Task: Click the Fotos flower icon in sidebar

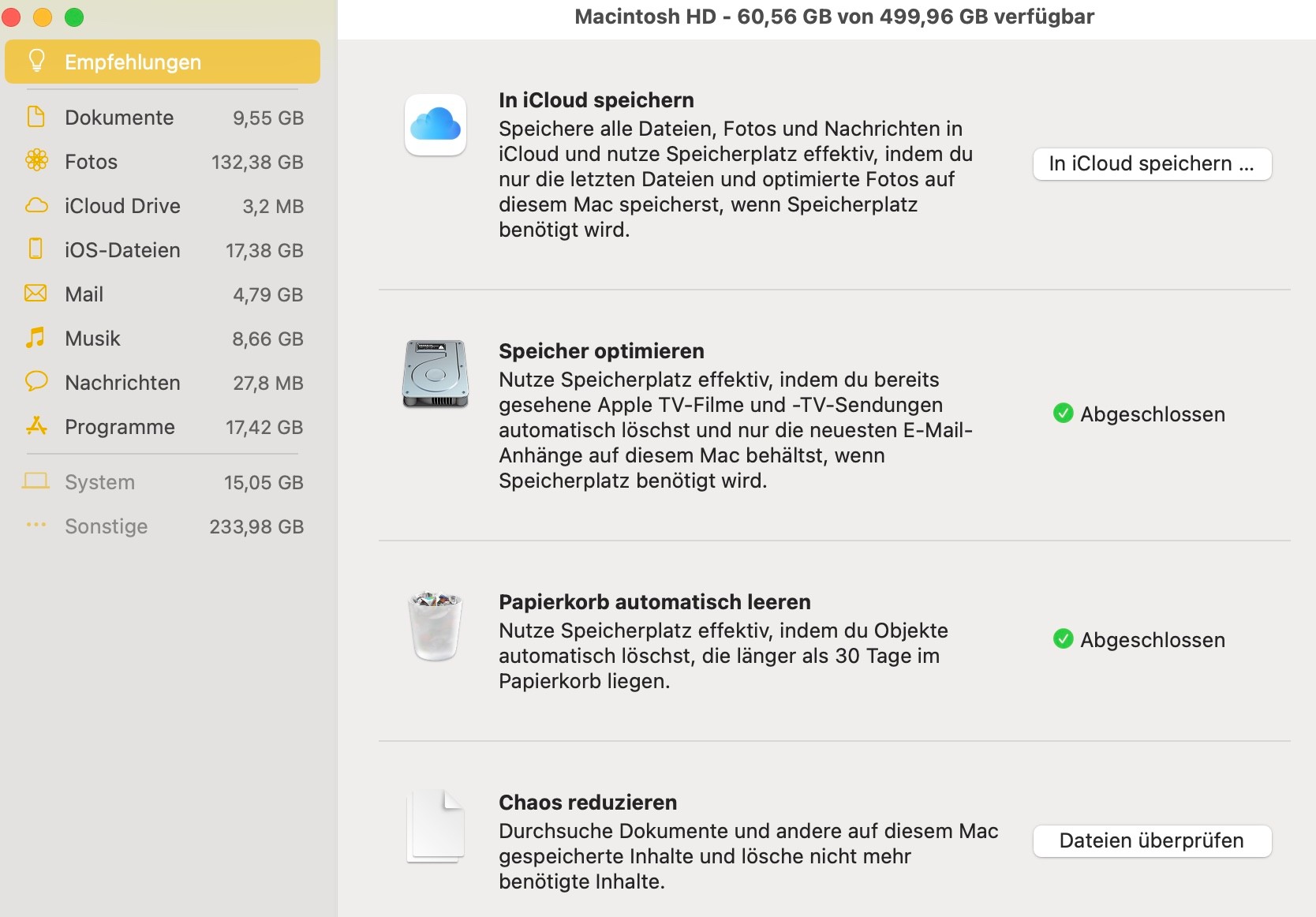Action: [36, 161]
